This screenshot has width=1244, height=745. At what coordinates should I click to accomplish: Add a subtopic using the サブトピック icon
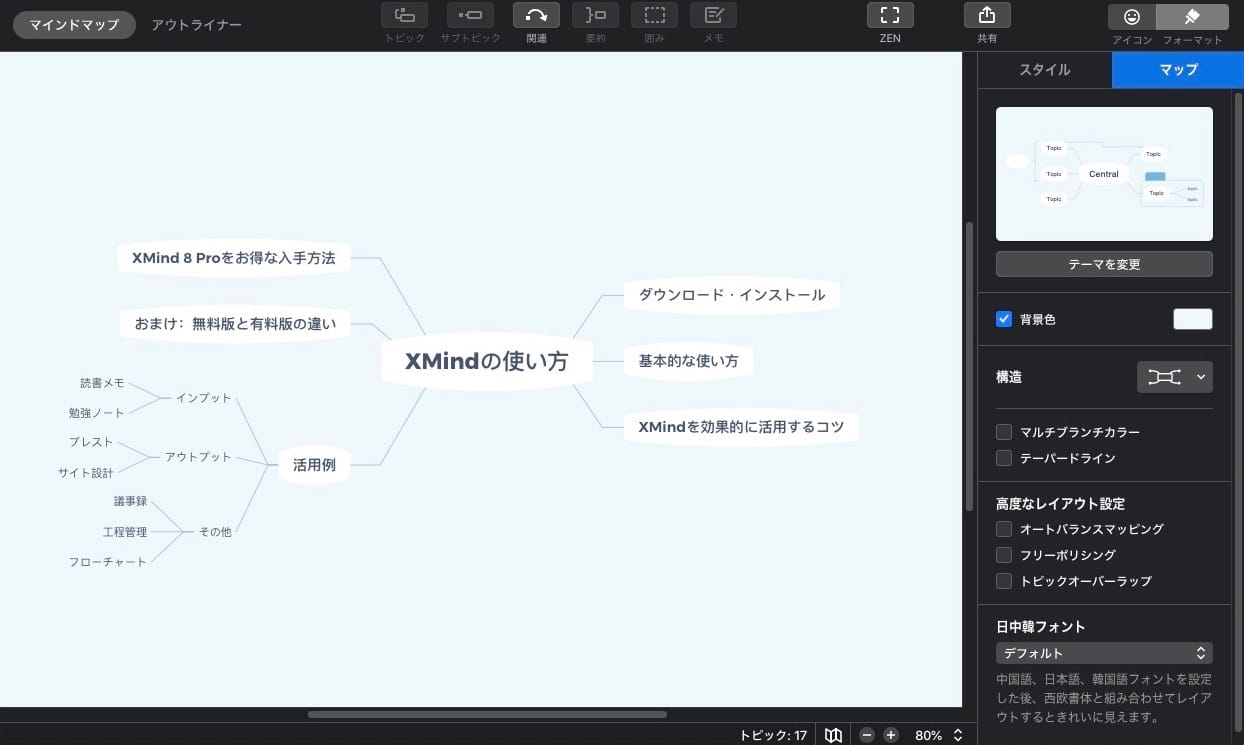click(470, 15)
